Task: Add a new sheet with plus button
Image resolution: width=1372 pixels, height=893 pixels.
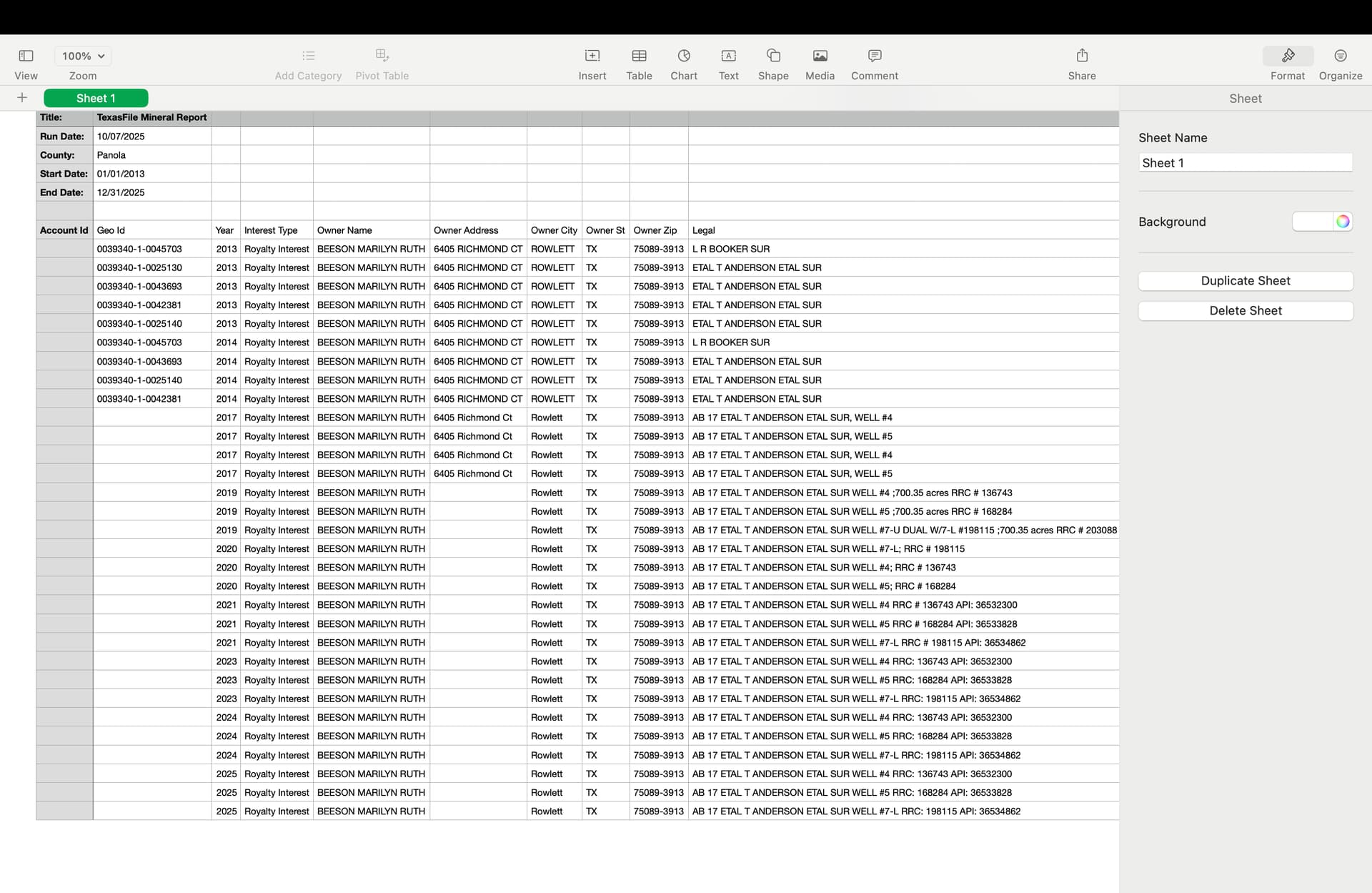Action: click(22, 98)
